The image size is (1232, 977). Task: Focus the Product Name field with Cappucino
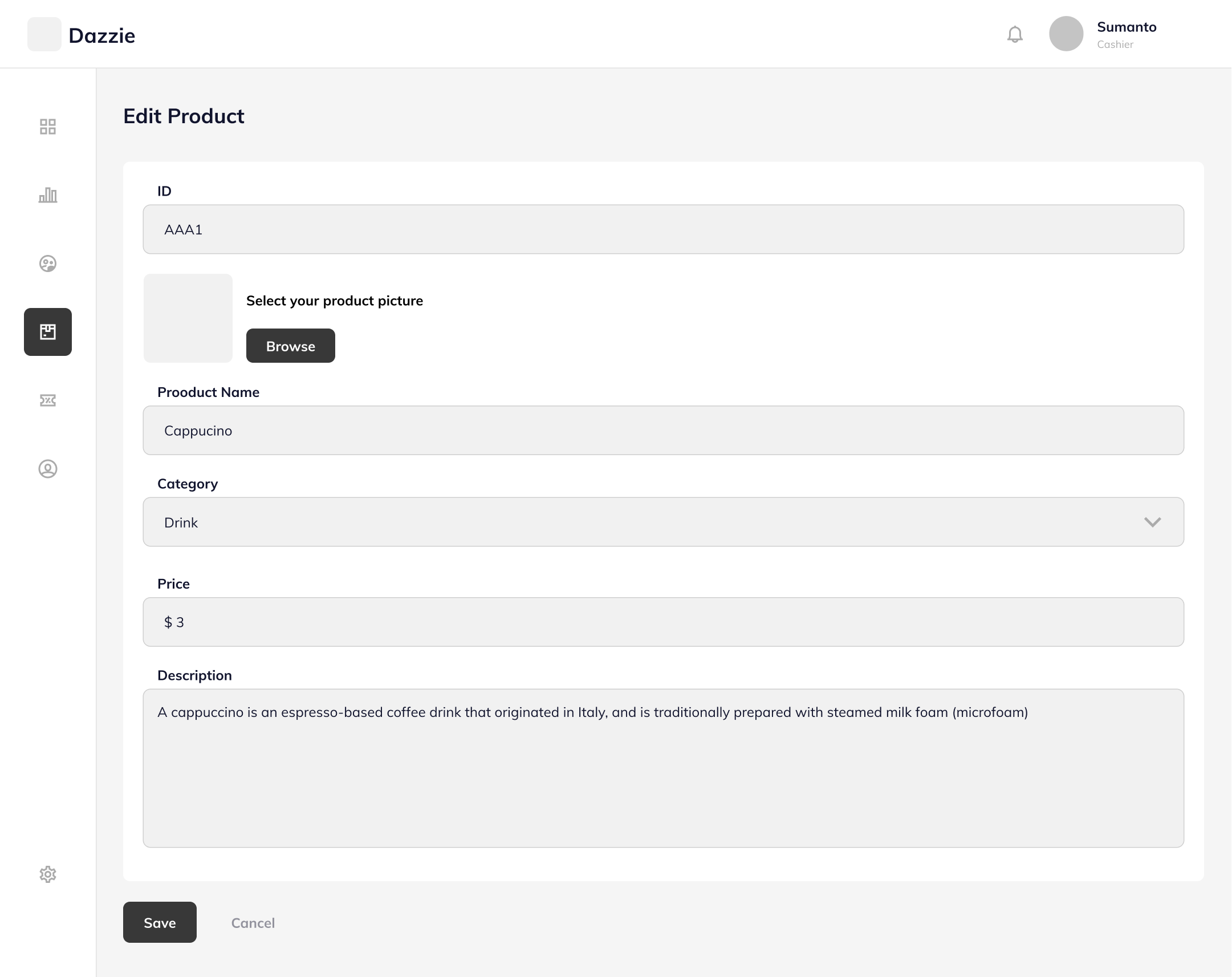click(x=664, y=431)
